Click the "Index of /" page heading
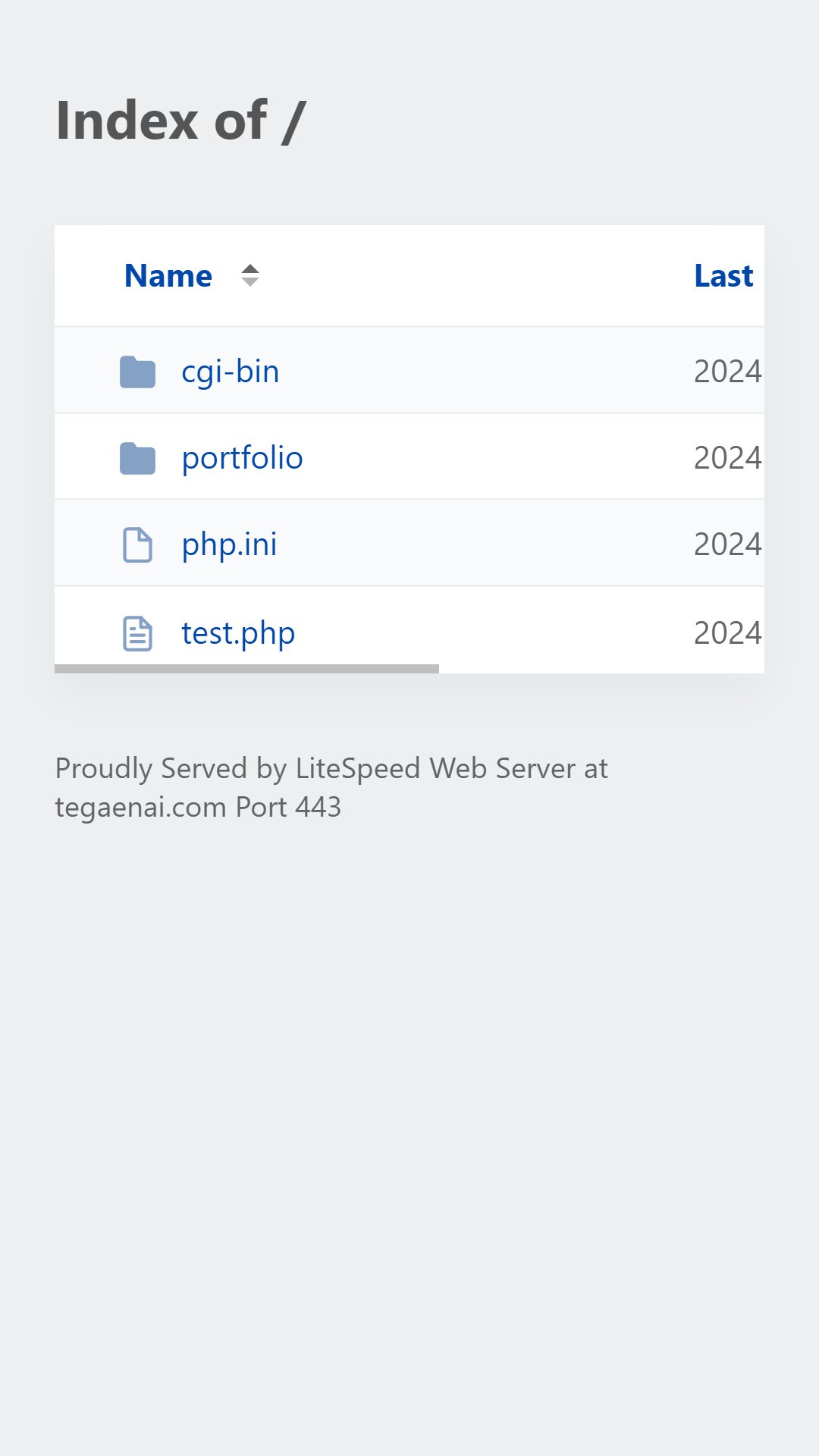The width and height of the screenshot is (819, 1456). [180, 121]
